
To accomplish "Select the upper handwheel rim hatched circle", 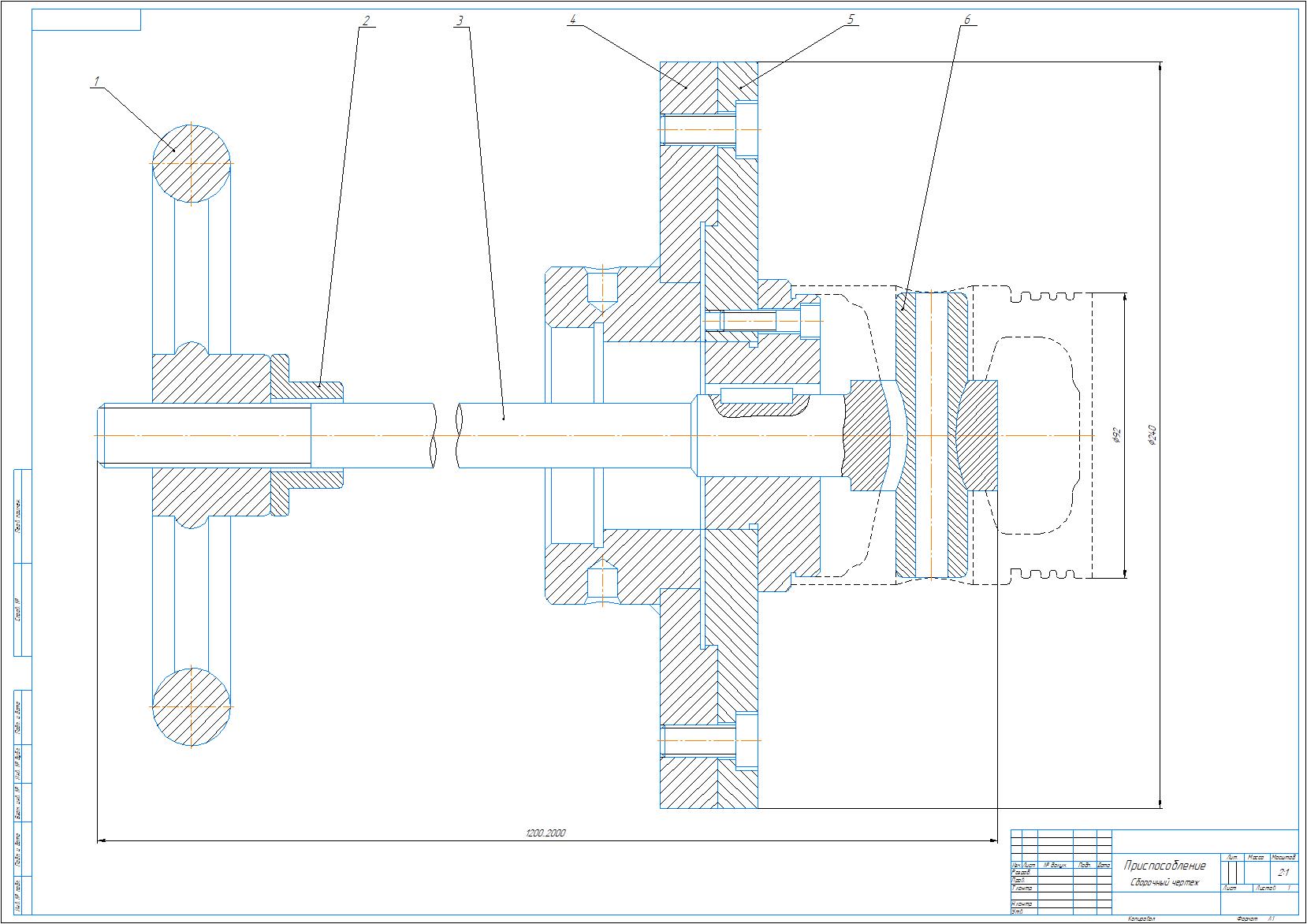I will click(191, 163).
